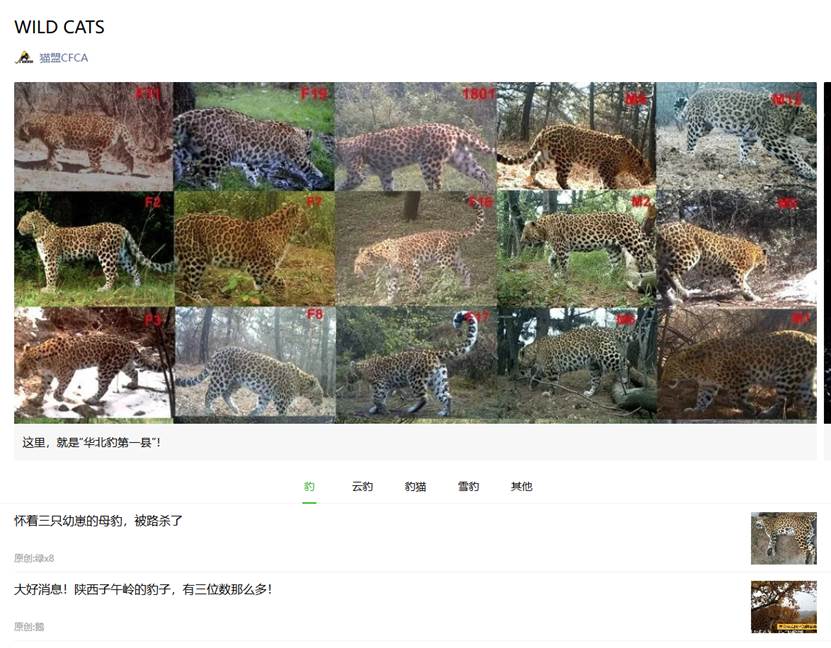Click the WILD CATS page title
Viewport: 831px width, 648px height.
pos(59,27)
